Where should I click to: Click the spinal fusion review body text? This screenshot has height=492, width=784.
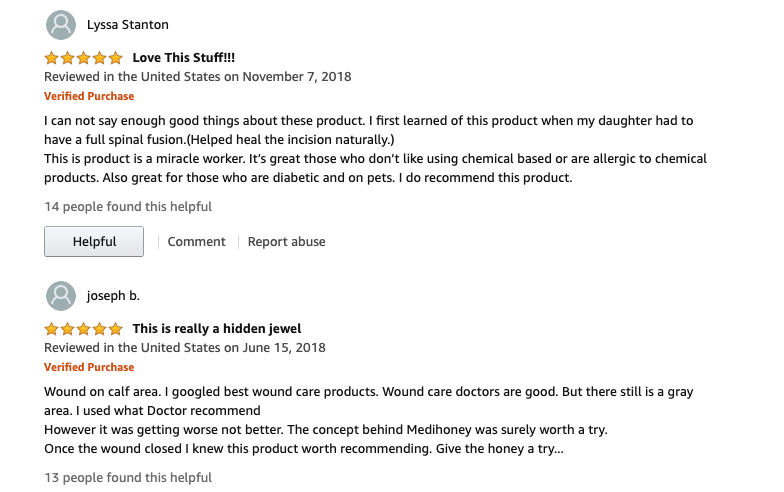[376, 150]
